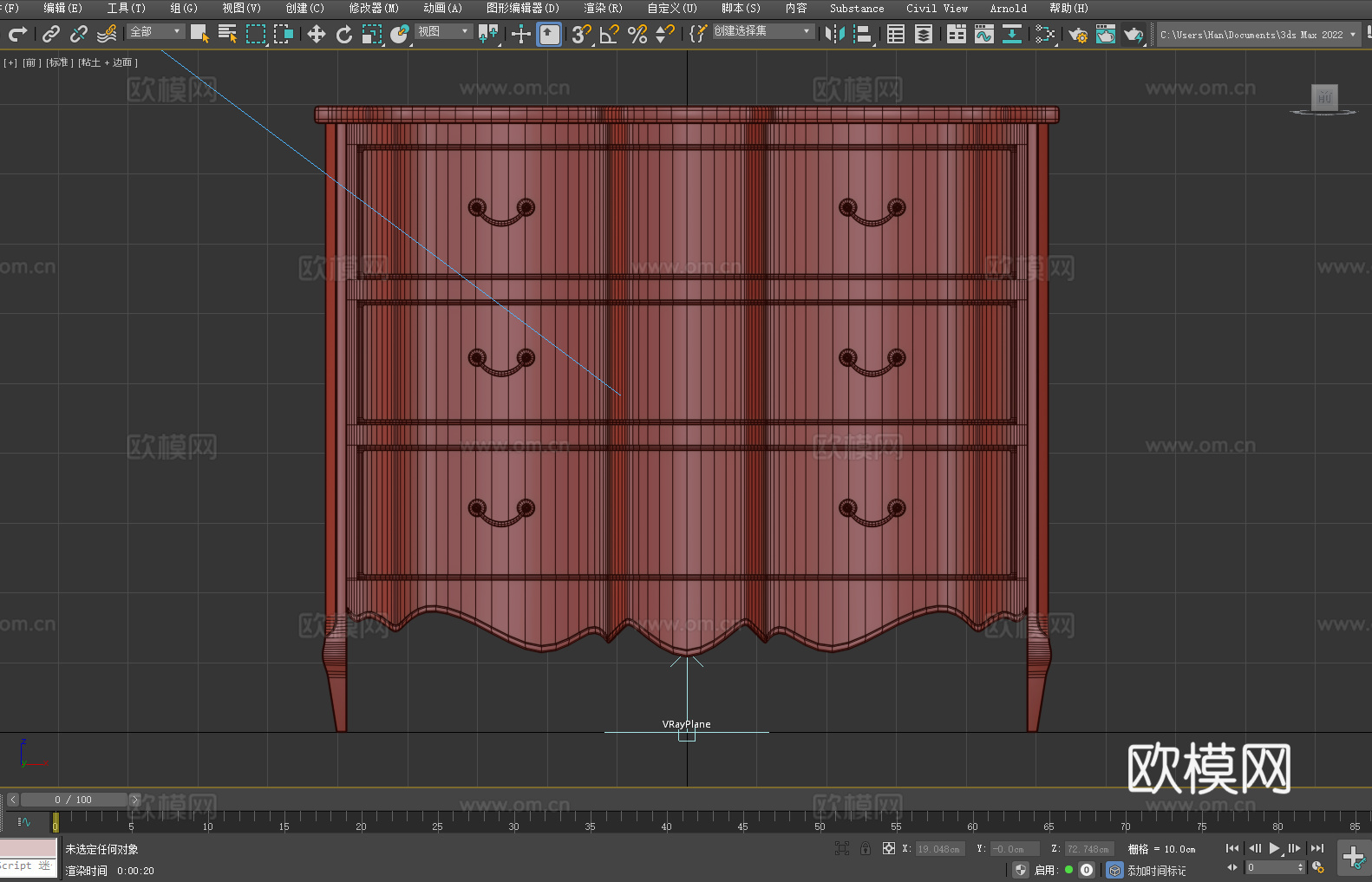The height and width of the screenshot is (882, 1372).
Task: Toggle the Angle Snap button
Action: click(610, 34)
